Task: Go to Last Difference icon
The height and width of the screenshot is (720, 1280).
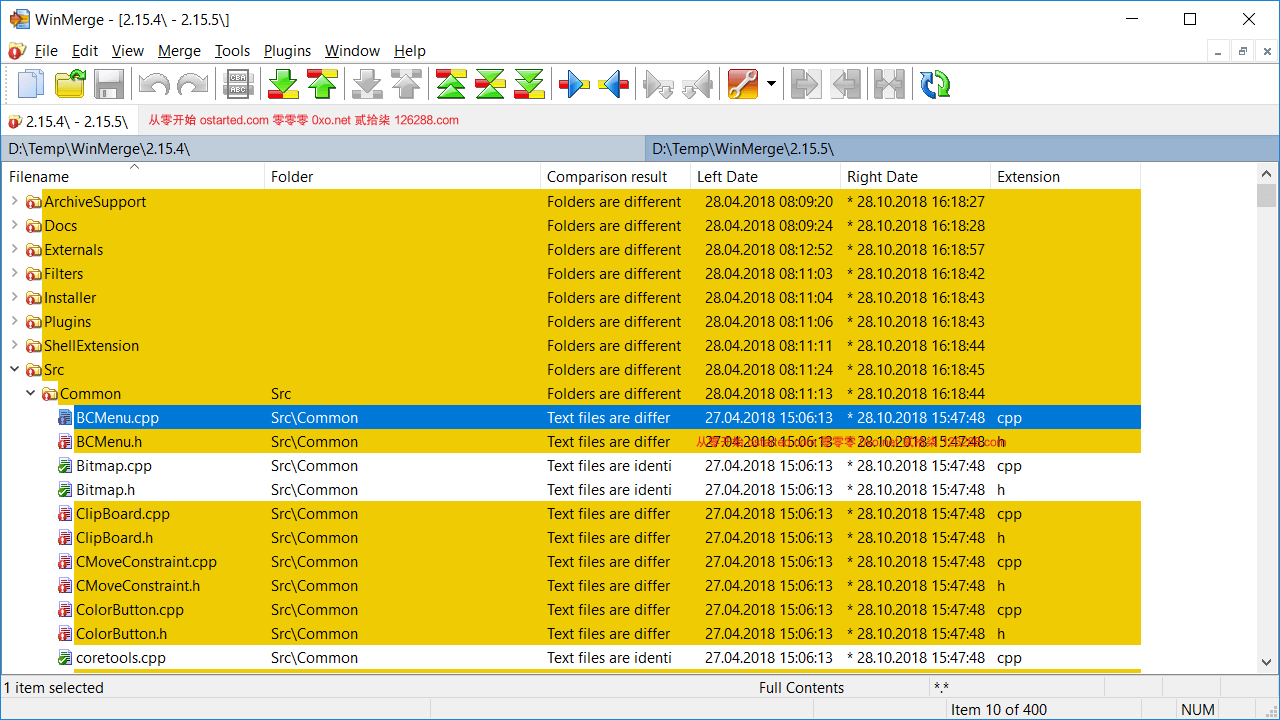Action: [x=529, y=84]
